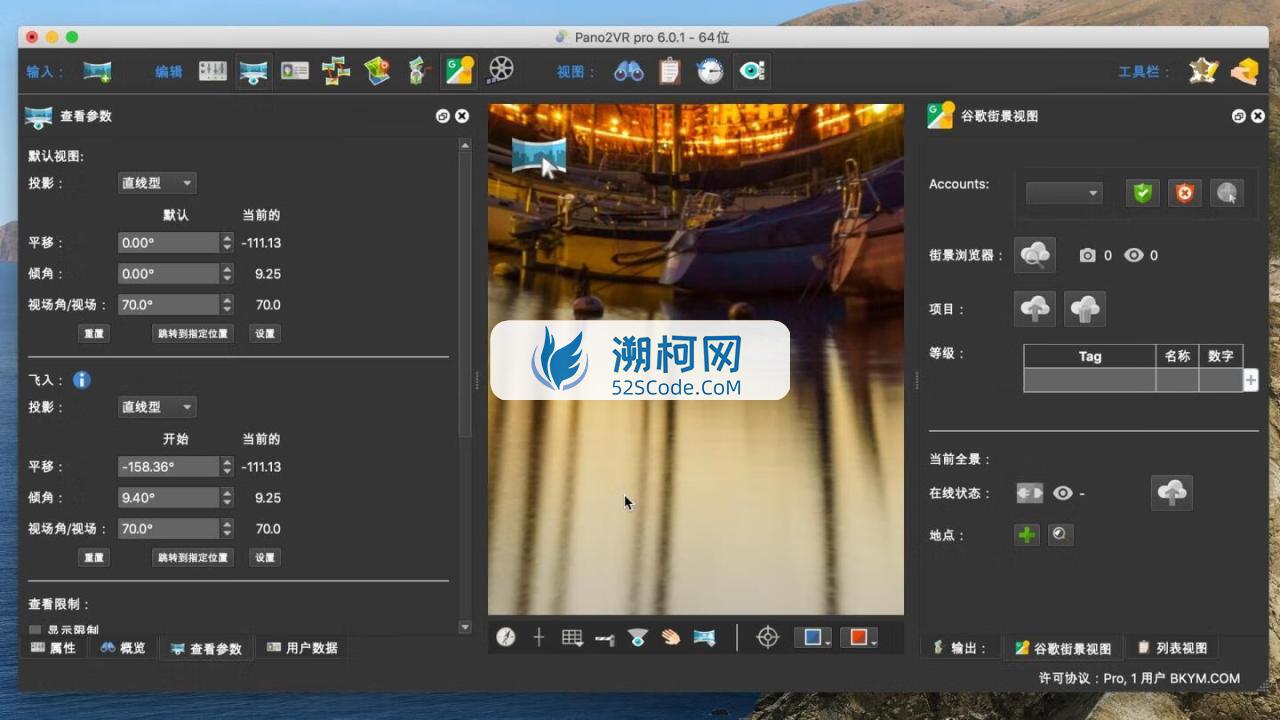Click the fly-in blue info icon
The height and width of the screenshot is (720, 1280).
[82, 380]
